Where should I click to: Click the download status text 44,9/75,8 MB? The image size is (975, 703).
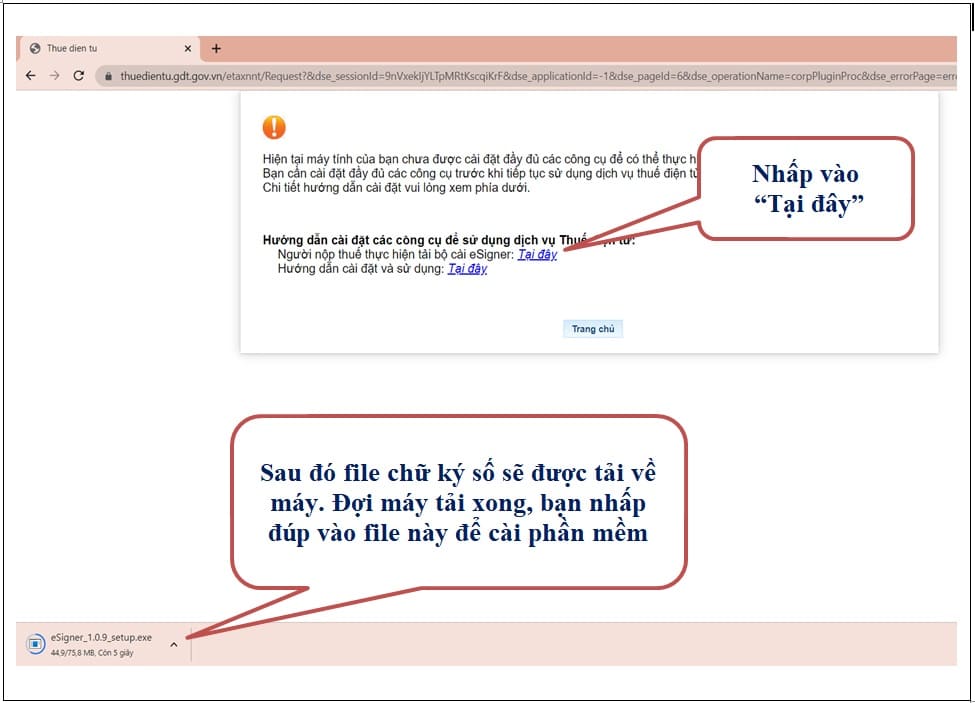92,653
